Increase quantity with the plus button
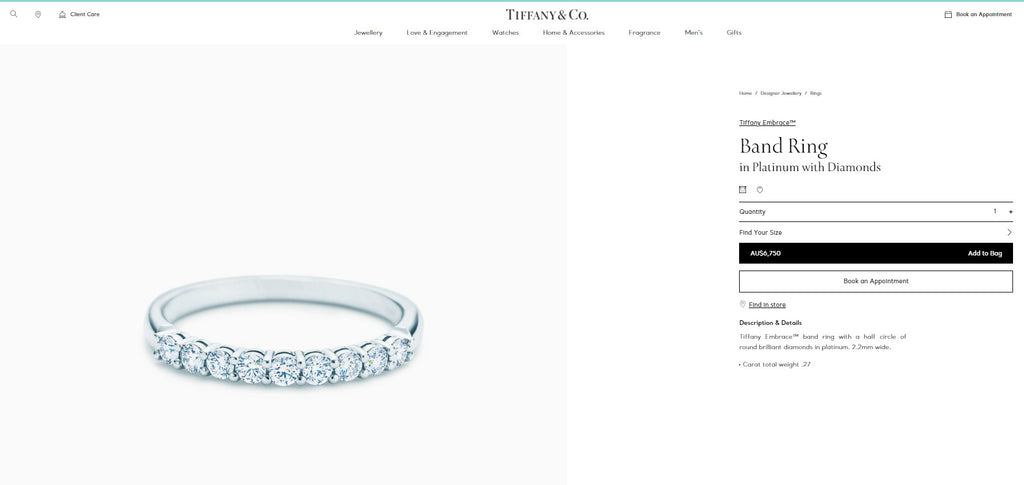Image resolution: width=1024 pixels, height=485 pixels. pos(1010,211)
